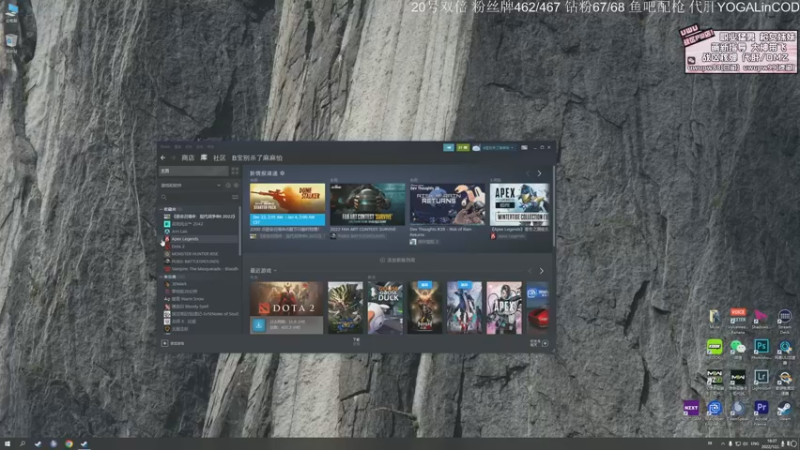The height and width of the screenshot is (450, 800).
Task: Open the Monster Hunter Rise game tile
Action: coord(345,308)
